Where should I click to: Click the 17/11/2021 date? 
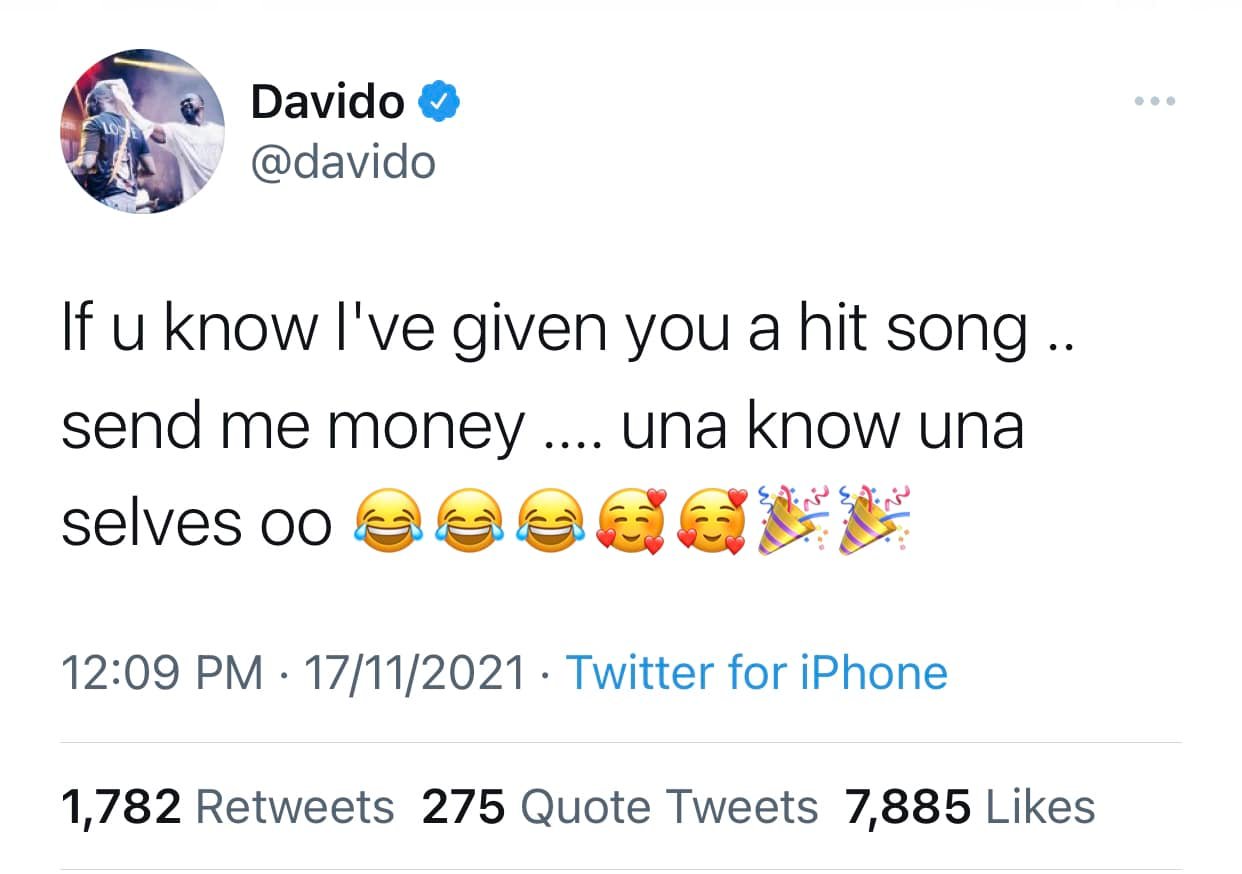414,673
